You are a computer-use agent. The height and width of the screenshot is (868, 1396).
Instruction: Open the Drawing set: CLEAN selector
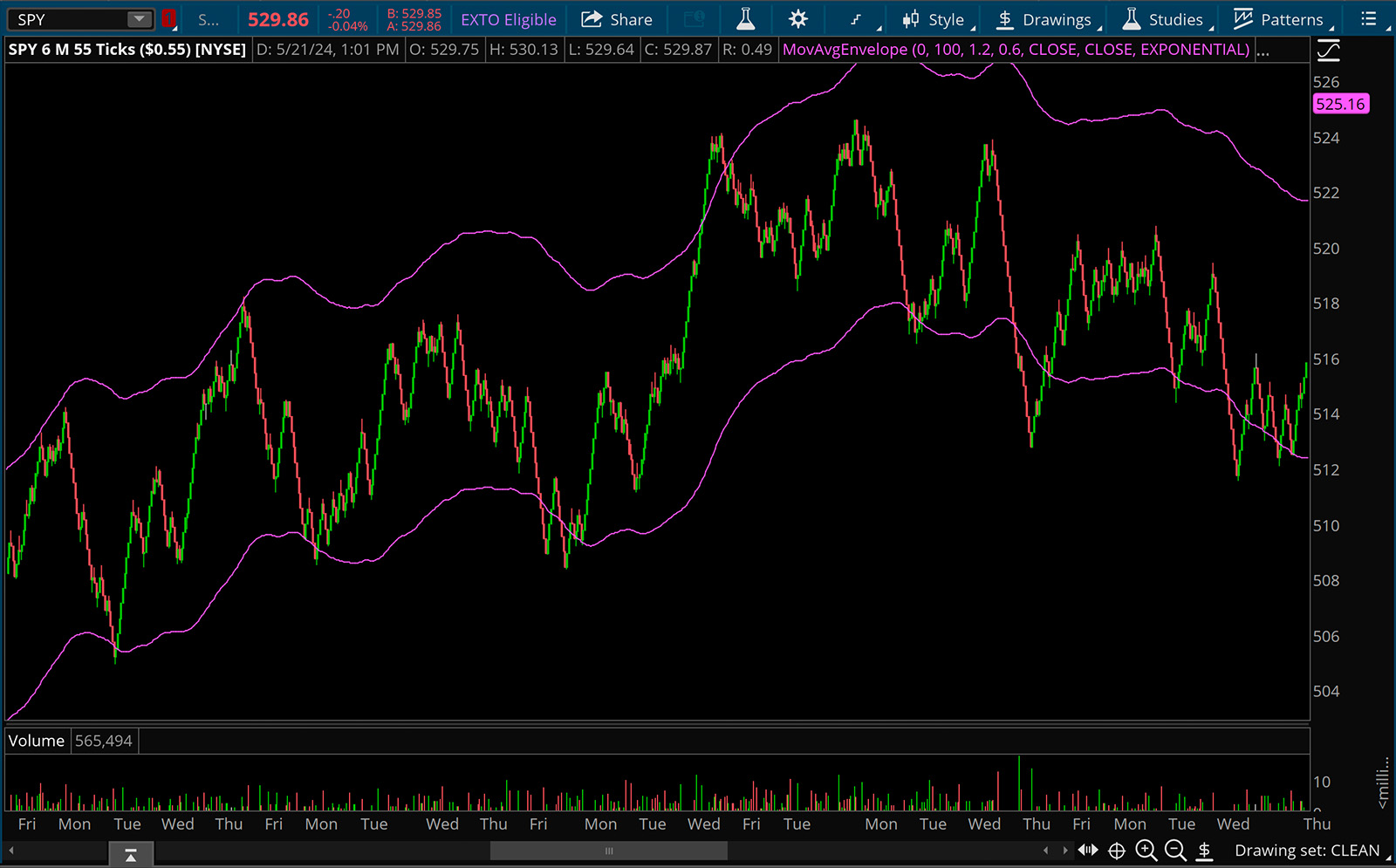point(1308,851)
